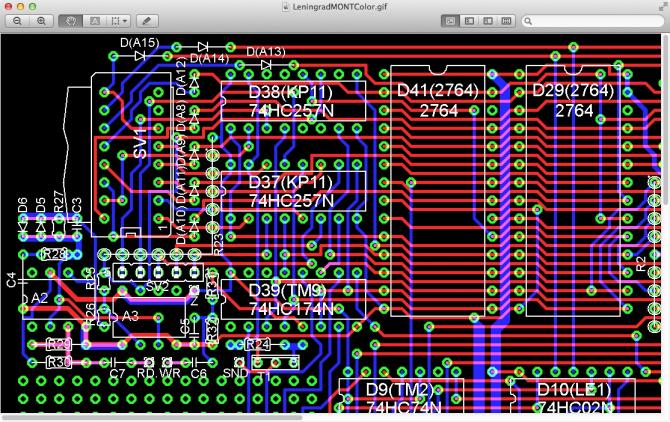Select the Move hand tool
The image size is (670, 422).
(71, 20)
